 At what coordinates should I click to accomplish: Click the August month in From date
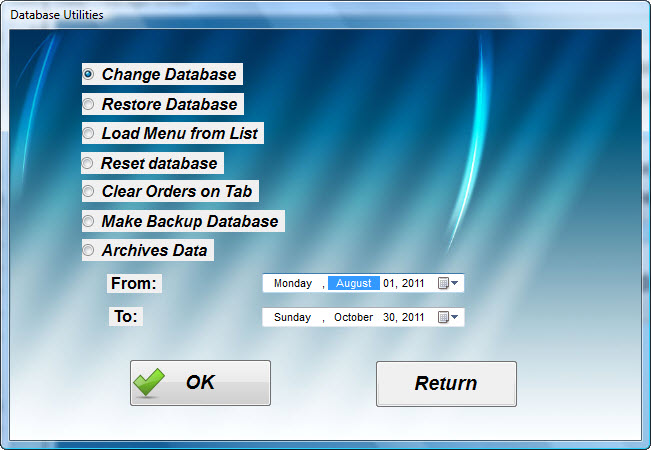[x=353, y=284]
